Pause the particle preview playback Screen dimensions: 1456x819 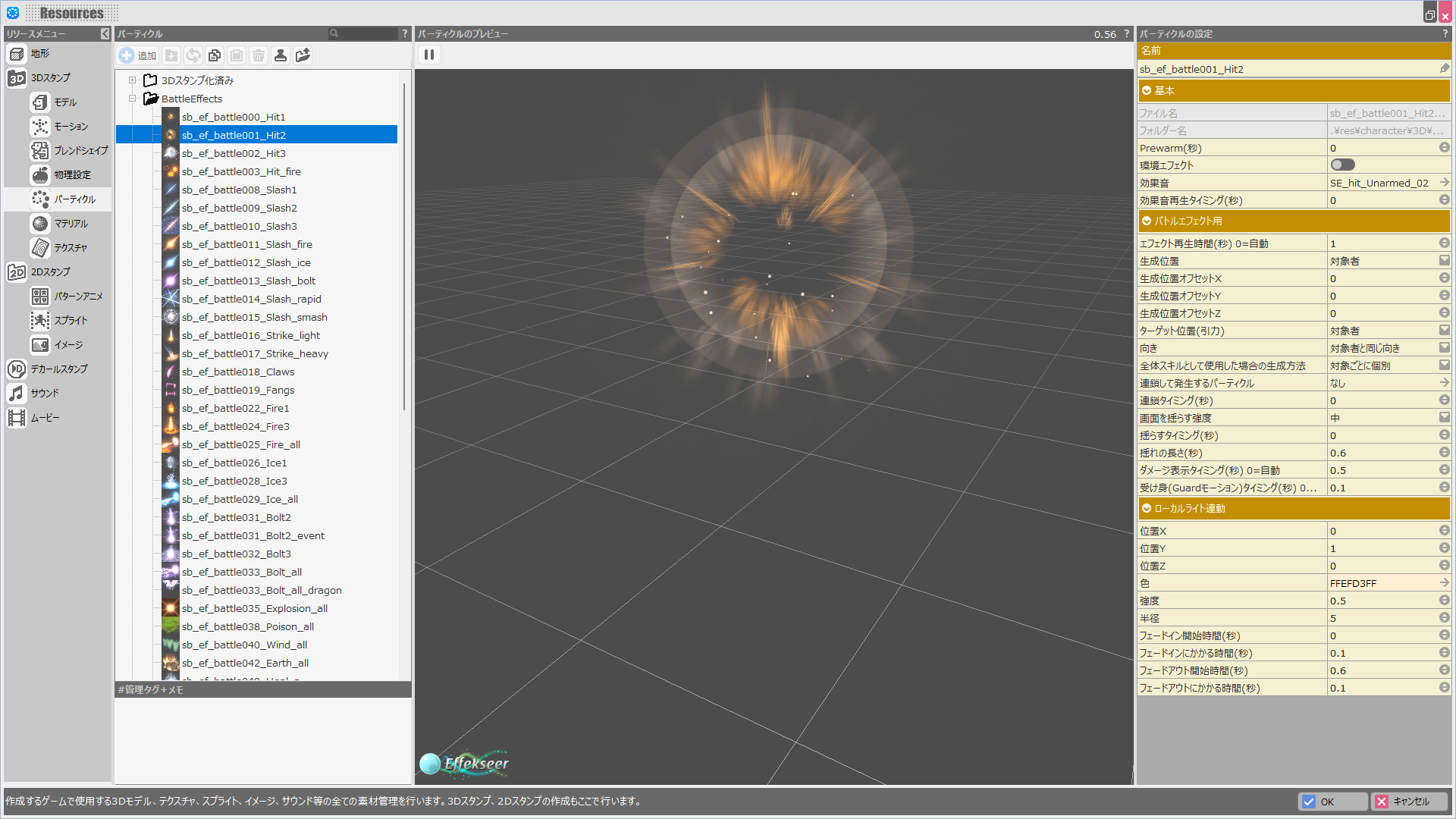[429, 55]
